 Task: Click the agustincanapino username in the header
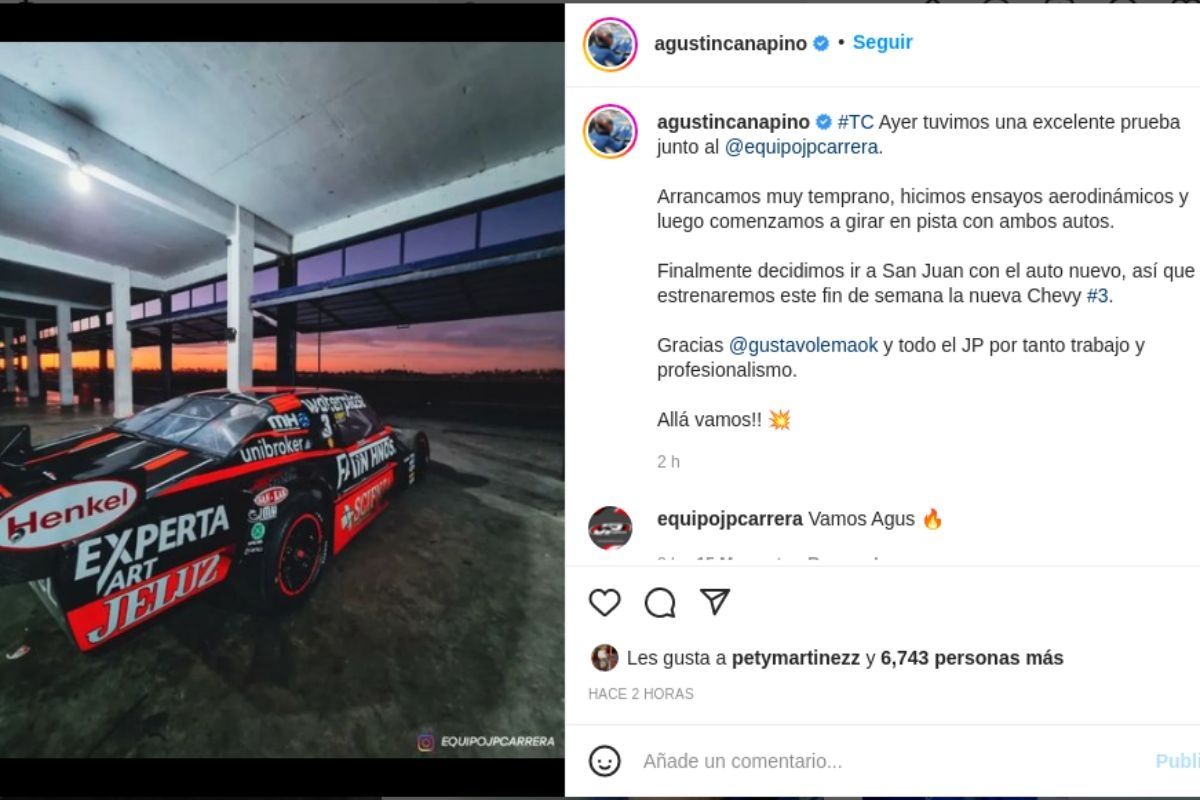point(730,43)
